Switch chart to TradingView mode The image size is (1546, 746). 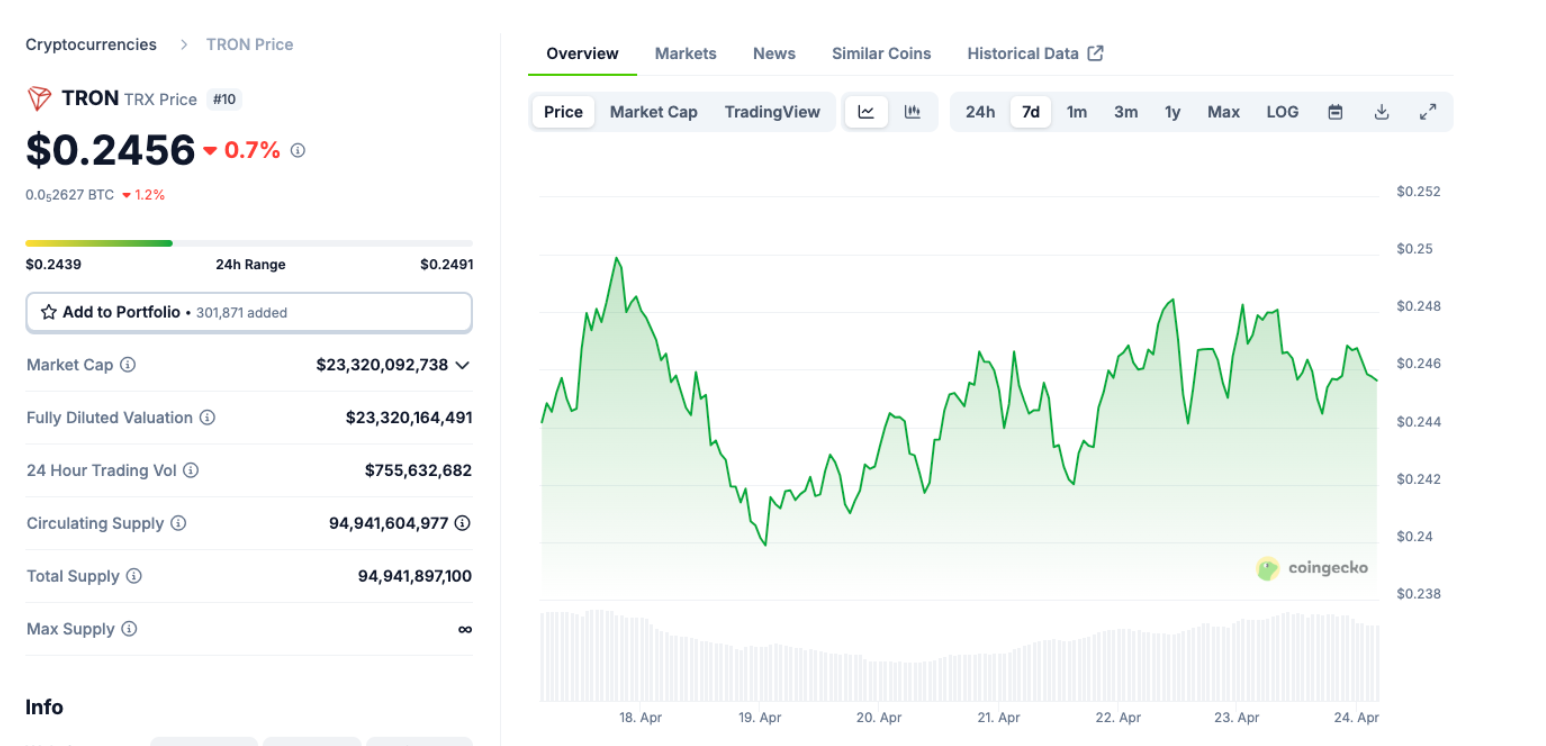(x=772, y=112)
